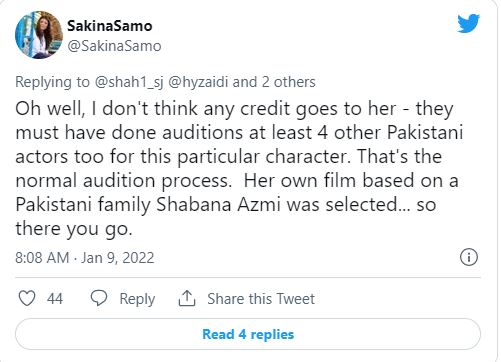
Task: Click the 8:08 AM tweet time
Action: (x=42, y=258)
